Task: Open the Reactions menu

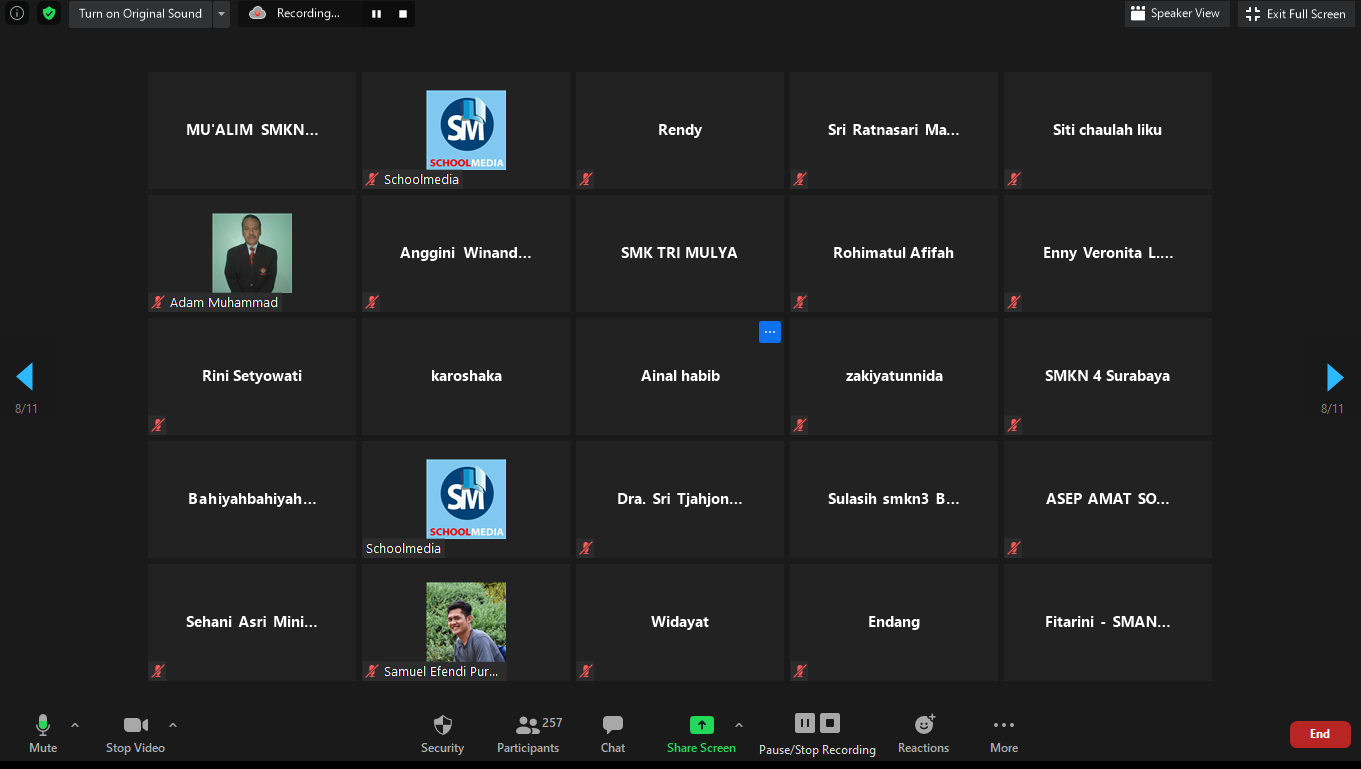Action: 924,726
